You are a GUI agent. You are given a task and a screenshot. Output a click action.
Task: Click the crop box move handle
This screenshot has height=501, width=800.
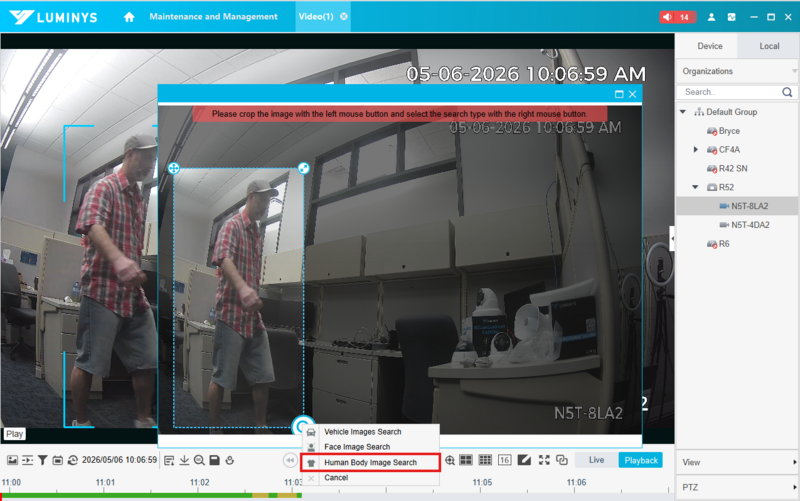click(173, 168)
